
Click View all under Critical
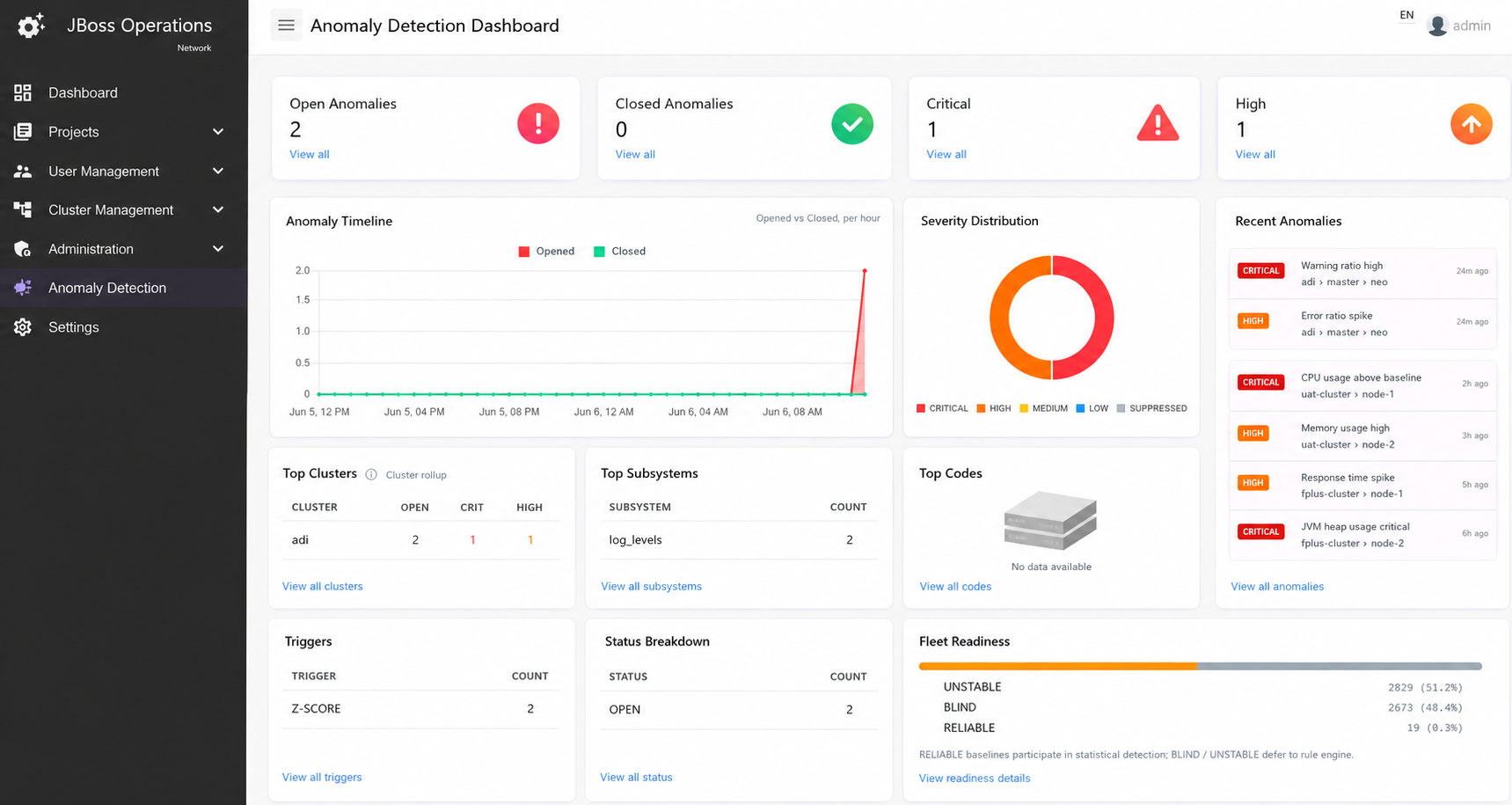point(946,155)
